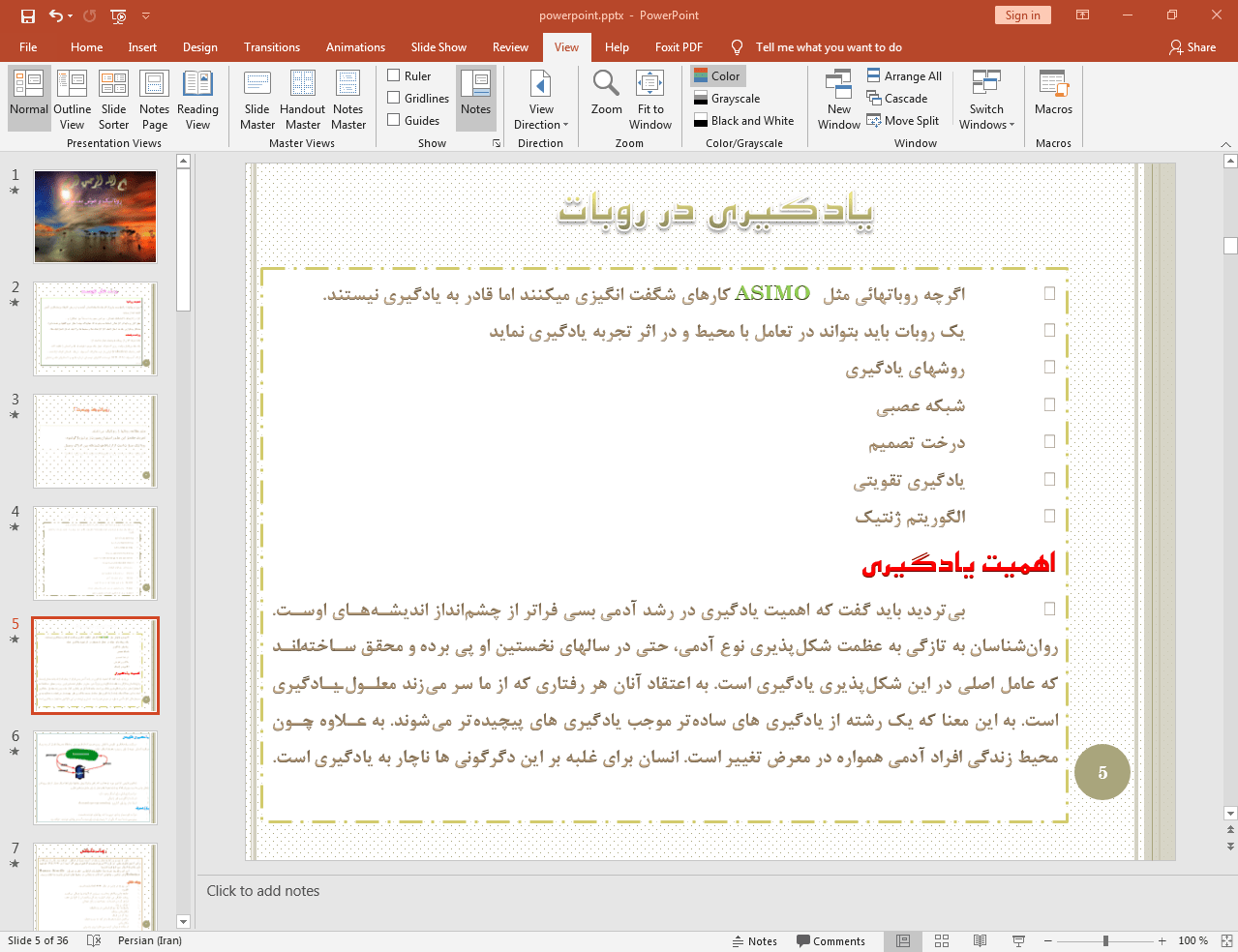
Task: Select slide 1 thumbnail
Action: 95,217
